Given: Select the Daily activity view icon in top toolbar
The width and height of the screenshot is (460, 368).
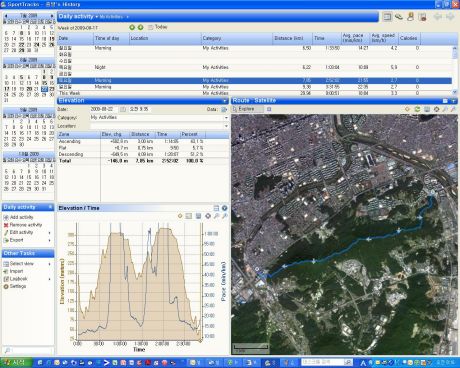Looking at the screenshot, I should (x=387, y=17).
